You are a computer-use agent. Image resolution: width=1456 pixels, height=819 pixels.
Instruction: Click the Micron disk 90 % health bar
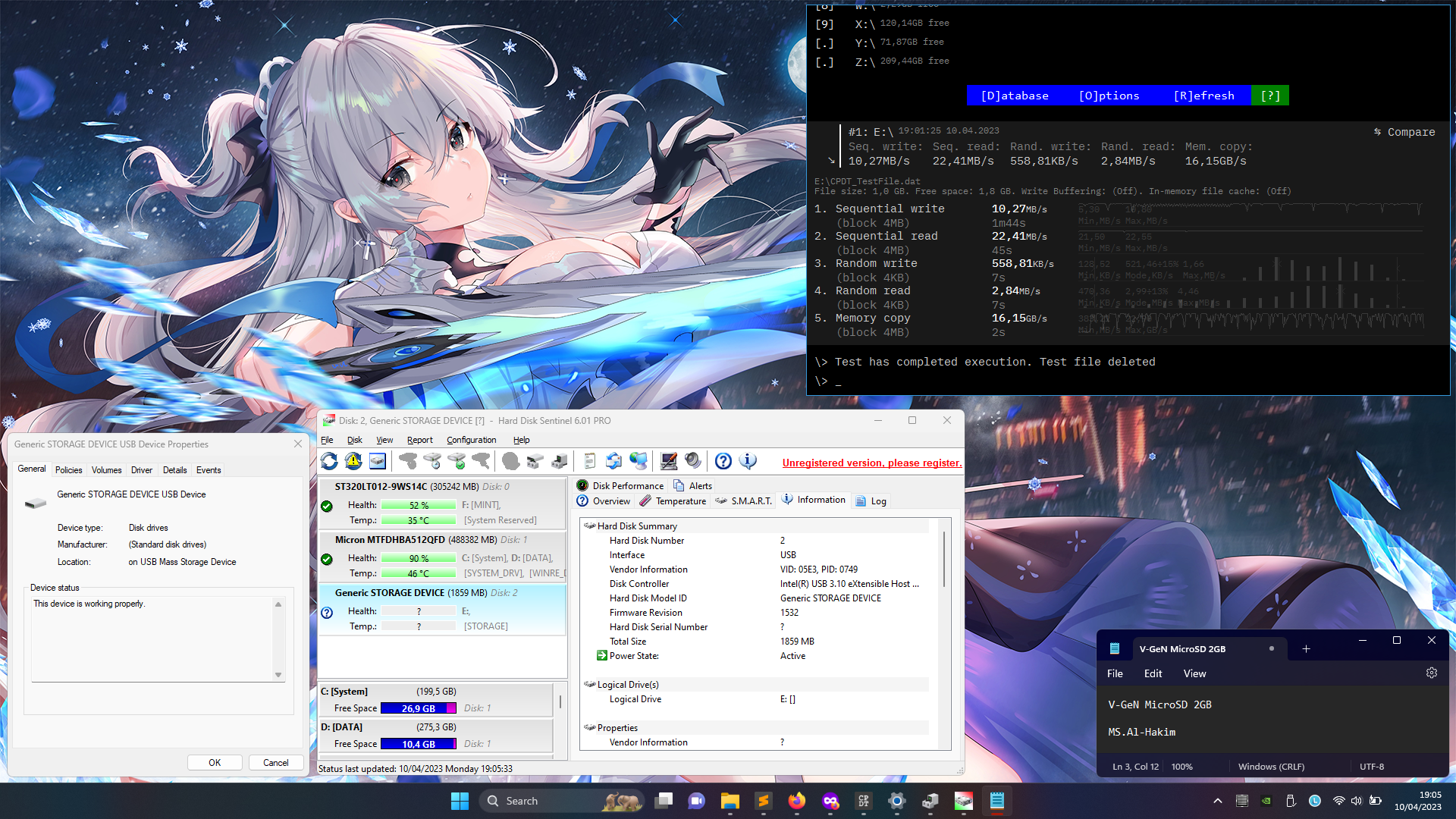(419, 558)
